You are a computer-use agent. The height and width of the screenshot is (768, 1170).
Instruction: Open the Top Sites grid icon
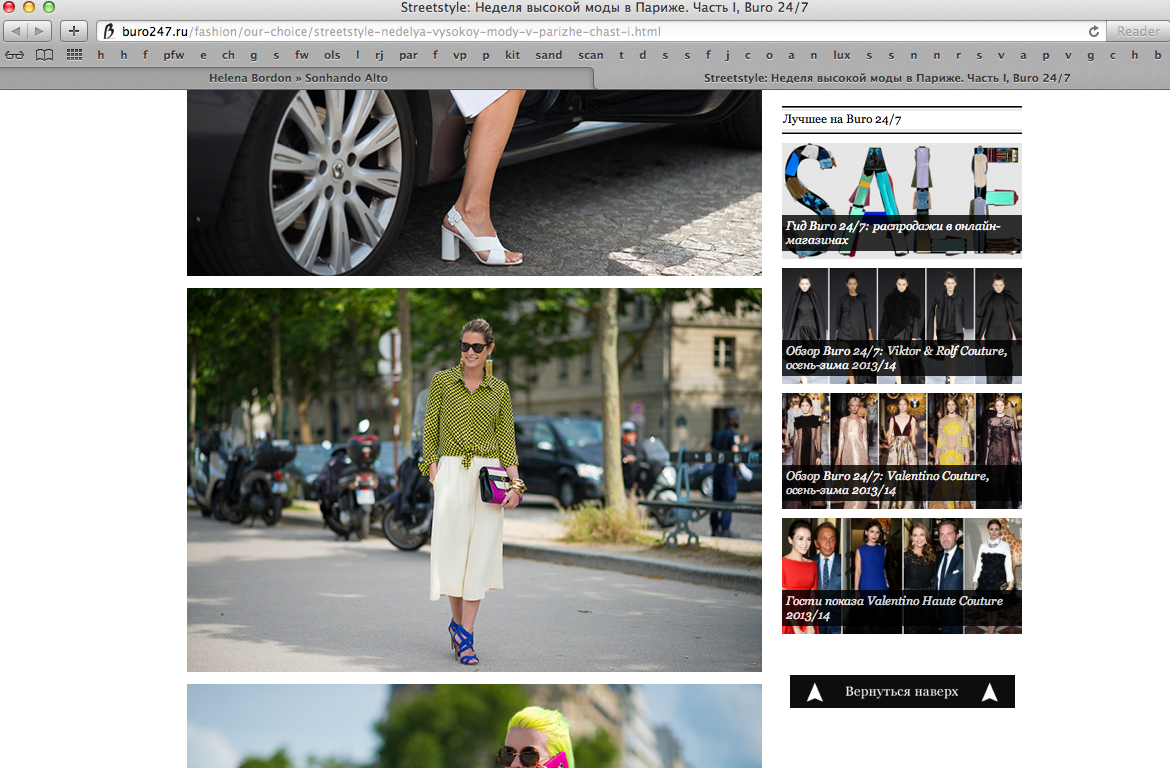[x=74, y=55]
